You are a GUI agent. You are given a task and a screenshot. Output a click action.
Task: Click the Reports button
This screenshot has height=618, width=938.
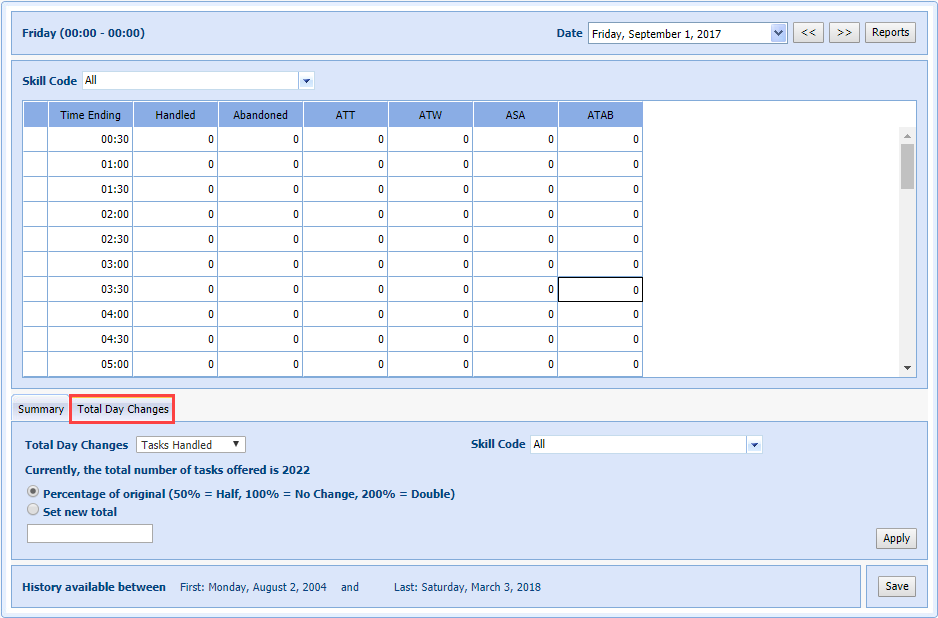(890, 33)
